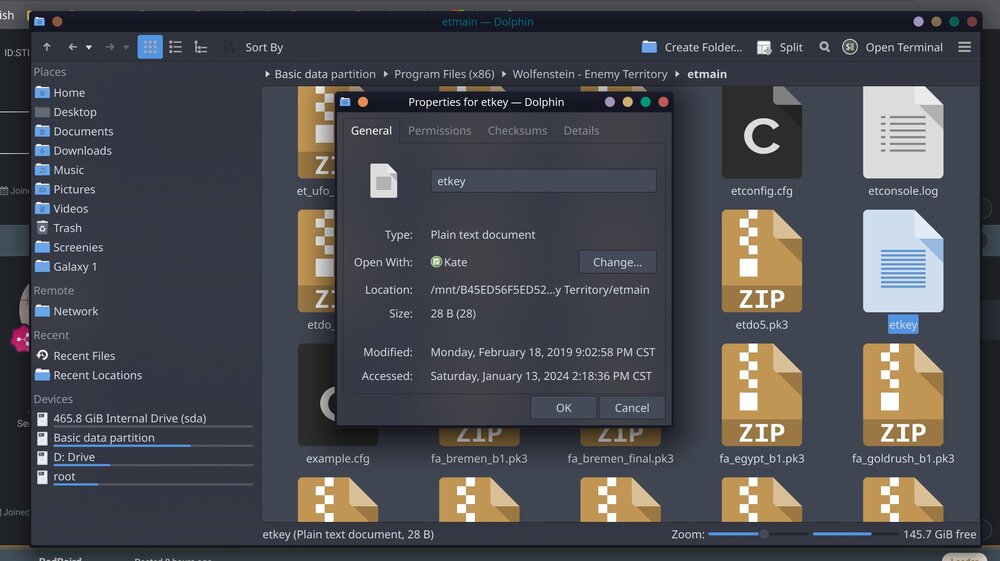Viewport: 1000px width, 561px height.
Task: Expand the arrow before Program Files (x86)
Action: (x=385, y=74)
